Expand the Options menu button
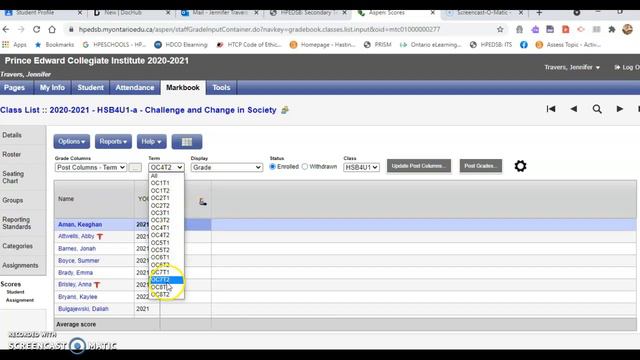Viewport: 640px width, 360px height. (71, 142)
